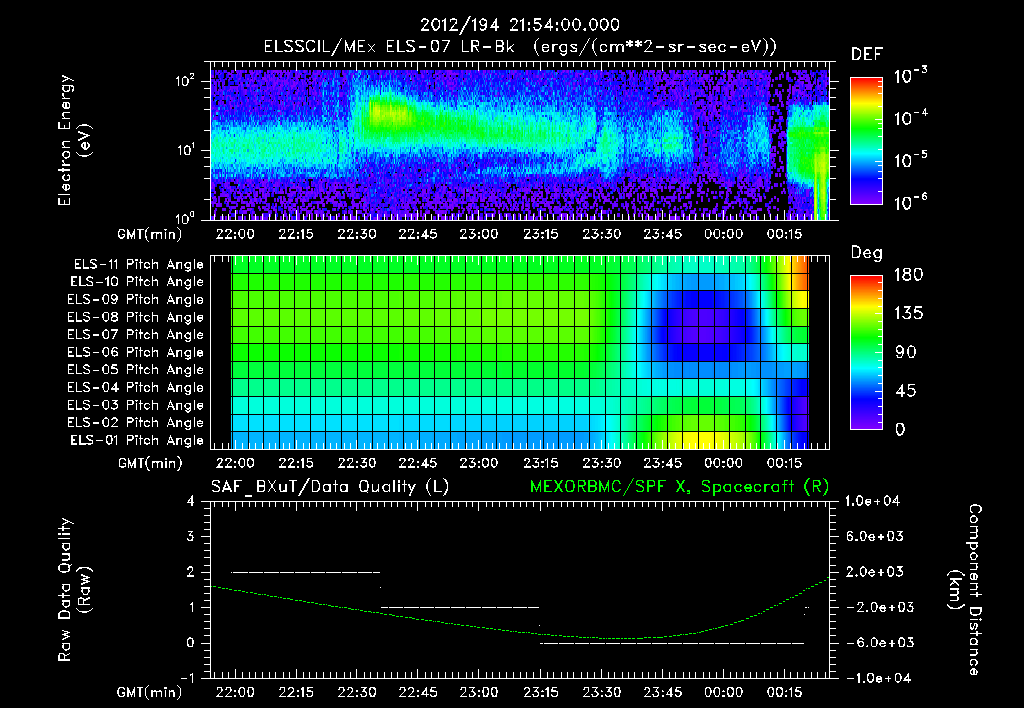The image size is (1024, 708).
Task: Click the 6.0e+03 component distance tick
Action: coord(875,536)
